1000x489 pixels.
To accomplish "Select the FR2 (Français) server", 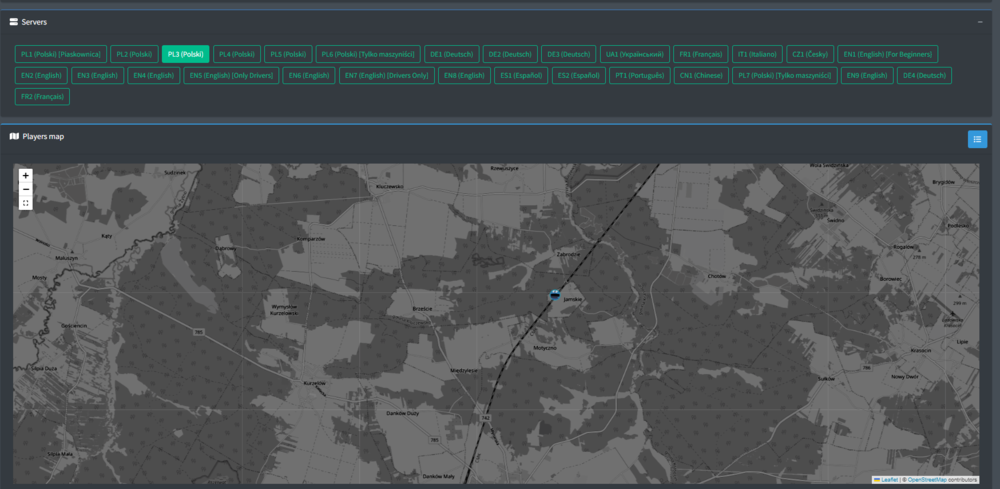I will pos(42,97).
